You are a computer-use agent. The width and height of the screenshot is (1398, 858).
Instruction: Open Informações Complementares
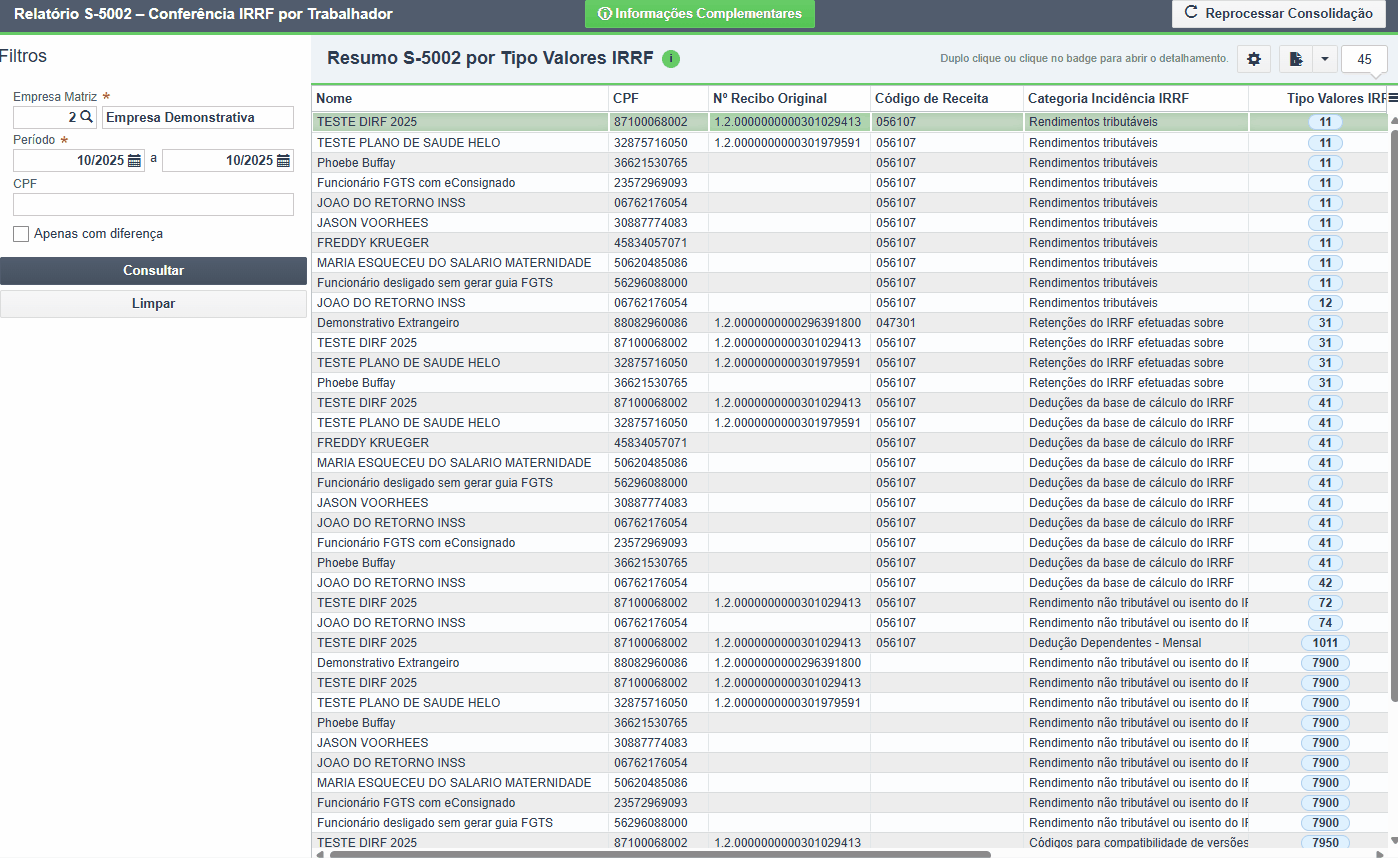(700, 14)
